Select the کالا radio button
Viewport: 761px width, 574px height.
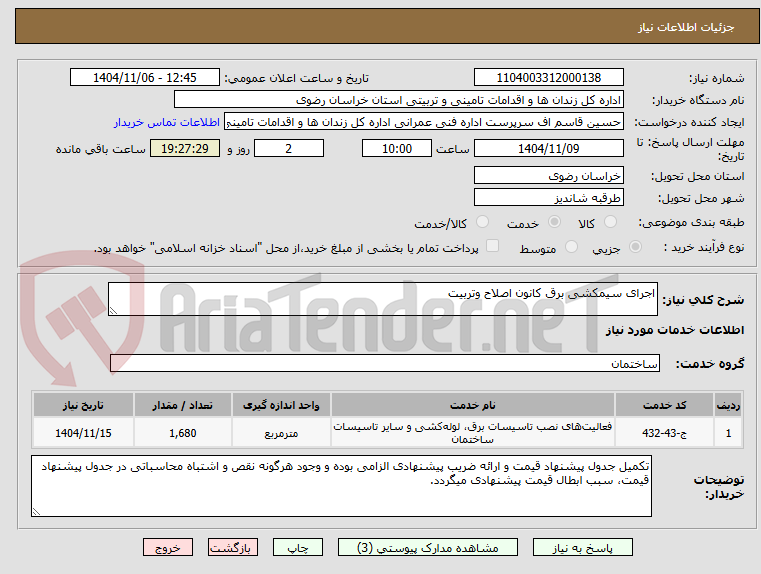[610, 222]
